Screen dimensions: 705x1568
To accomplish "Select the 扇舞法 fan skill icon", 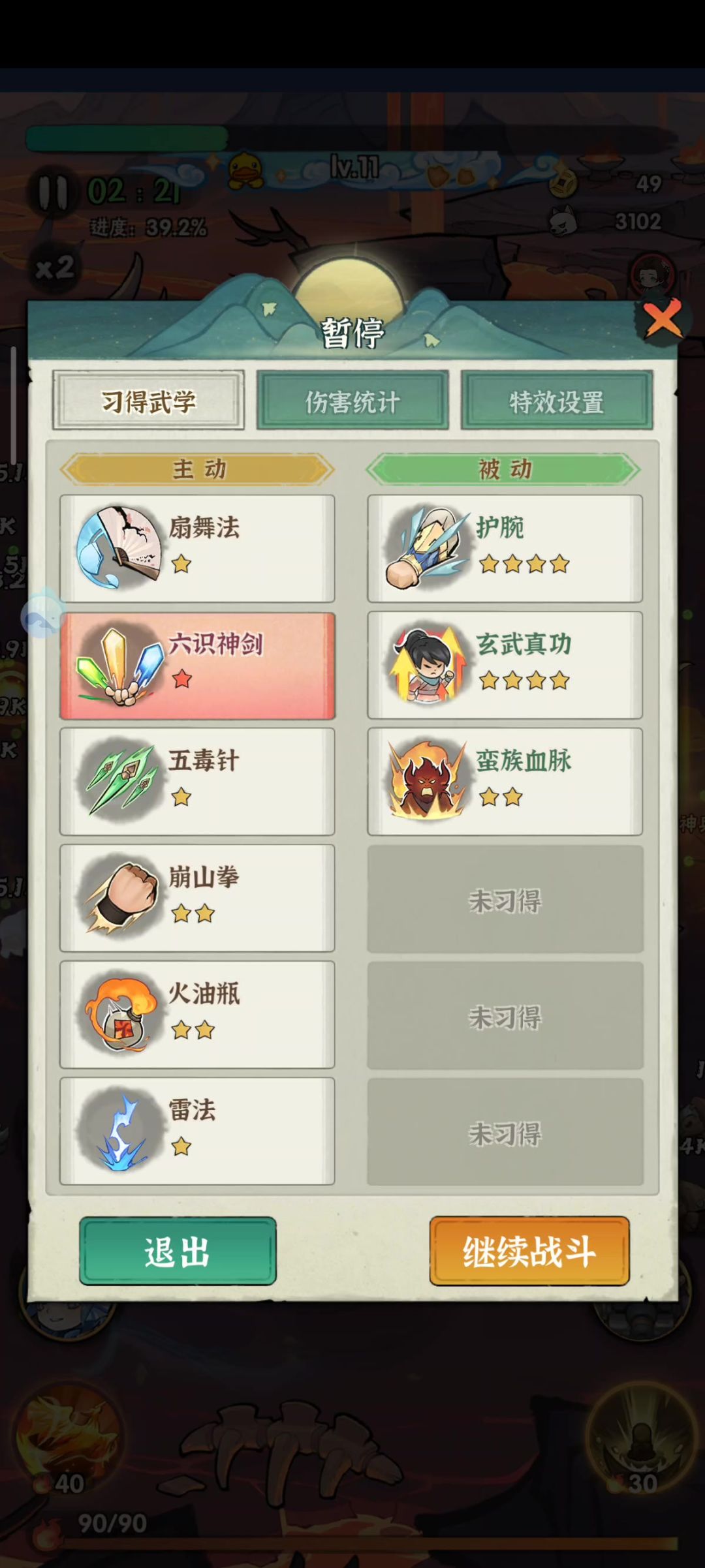I will 119,547.
